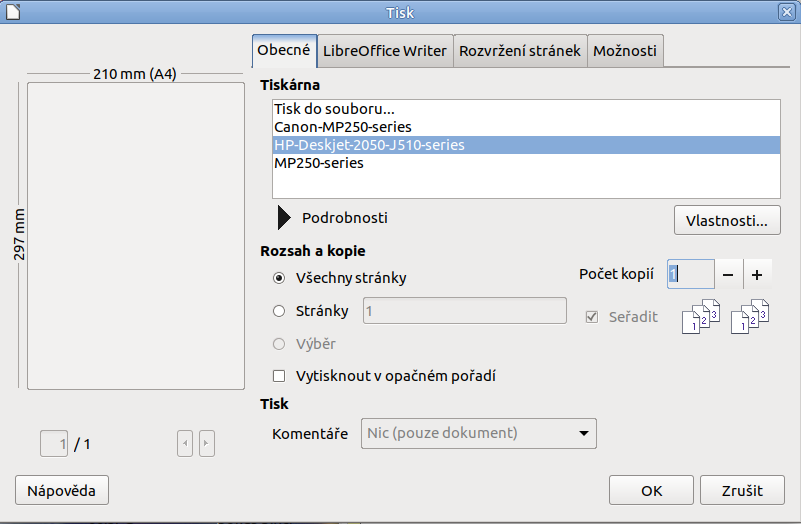This screenshot has width=801, height=524.
Task: Switch to the LibreOffice Writer tab
Action: [x=385, y=50]
